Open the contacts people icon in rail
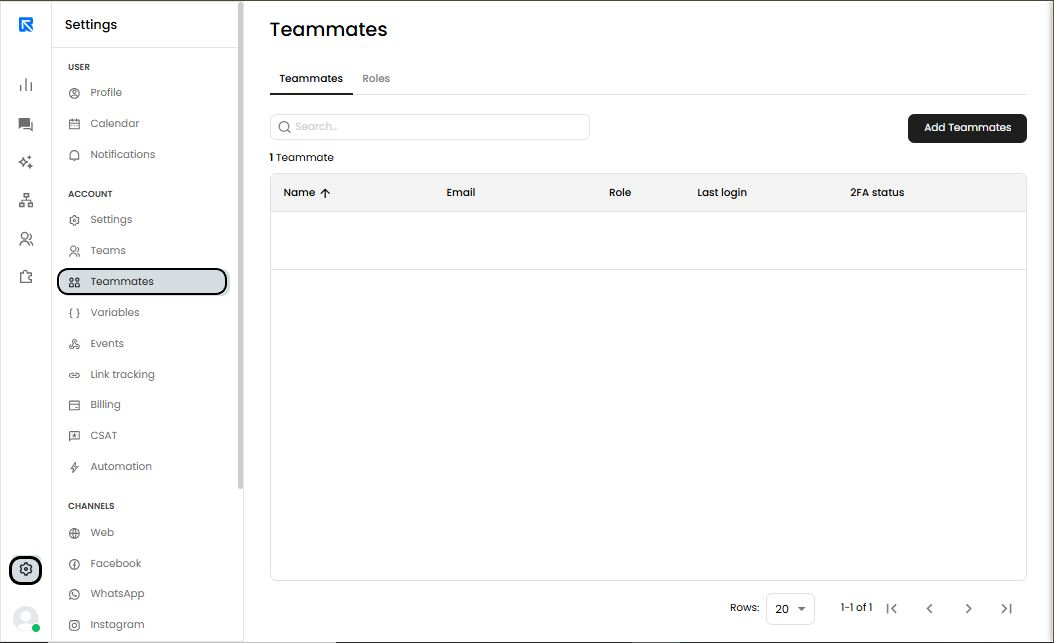 pyautogui.click(x=26, y=239)
